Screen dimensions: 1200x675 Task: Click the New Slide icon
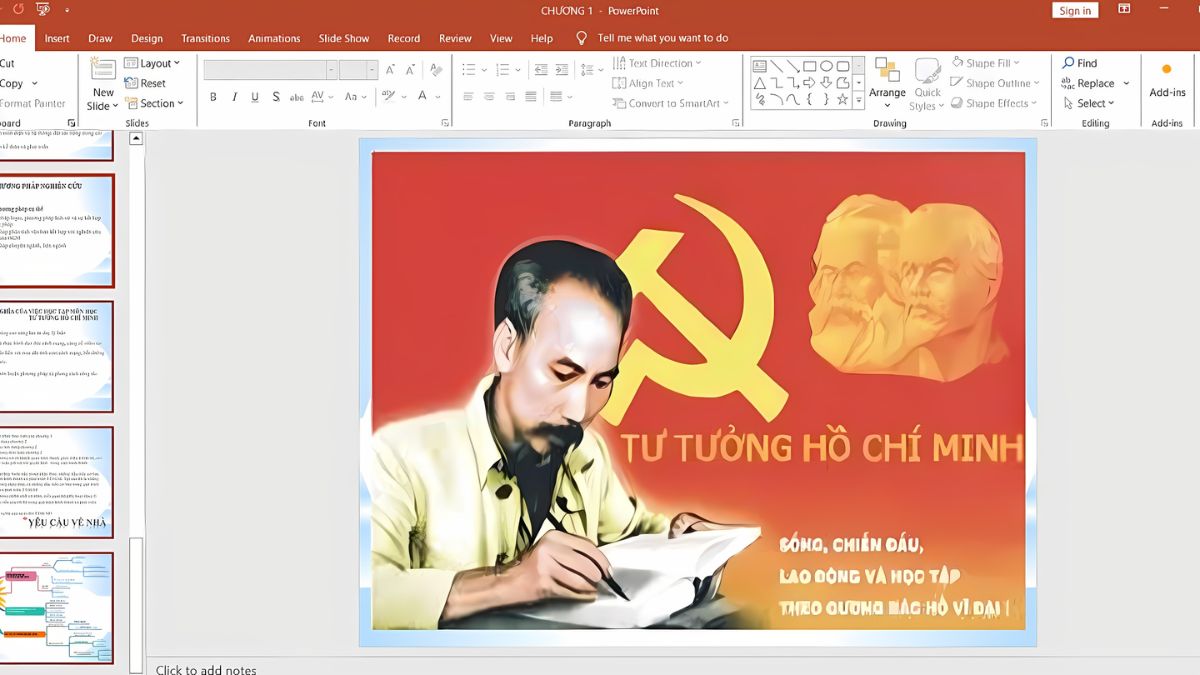click(x=103, y=70)
